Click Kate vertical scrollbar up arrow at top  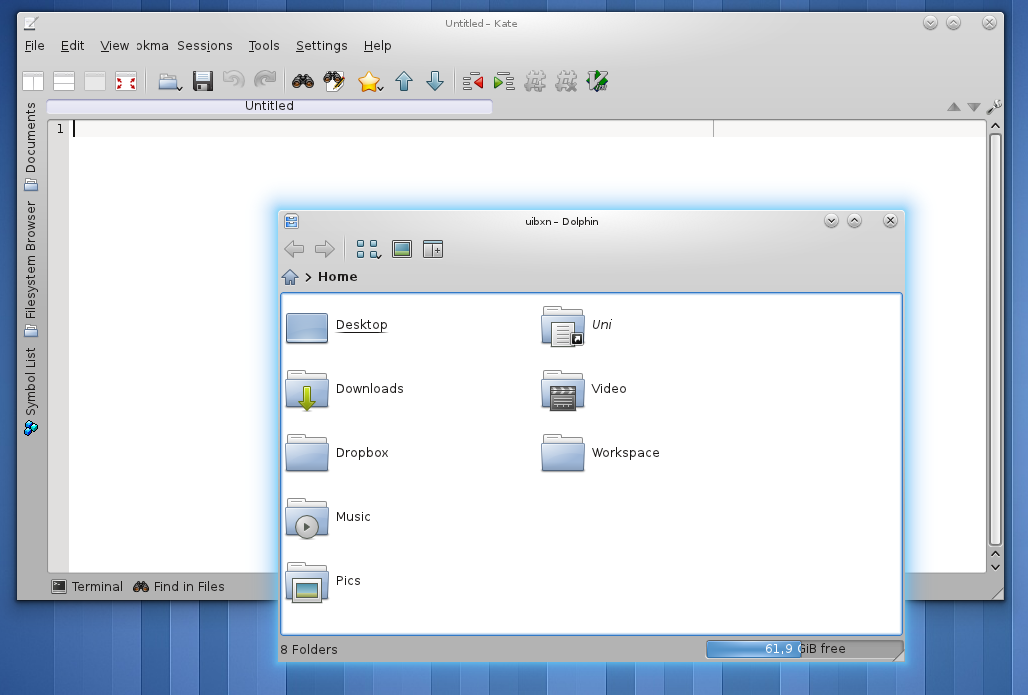(995, 126)
